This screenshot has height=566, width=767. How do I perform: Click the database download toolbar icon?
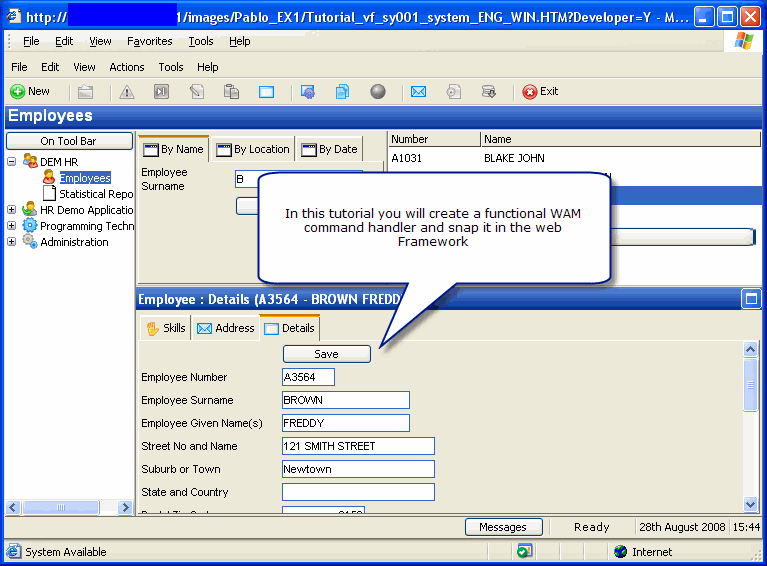[488, 91]
